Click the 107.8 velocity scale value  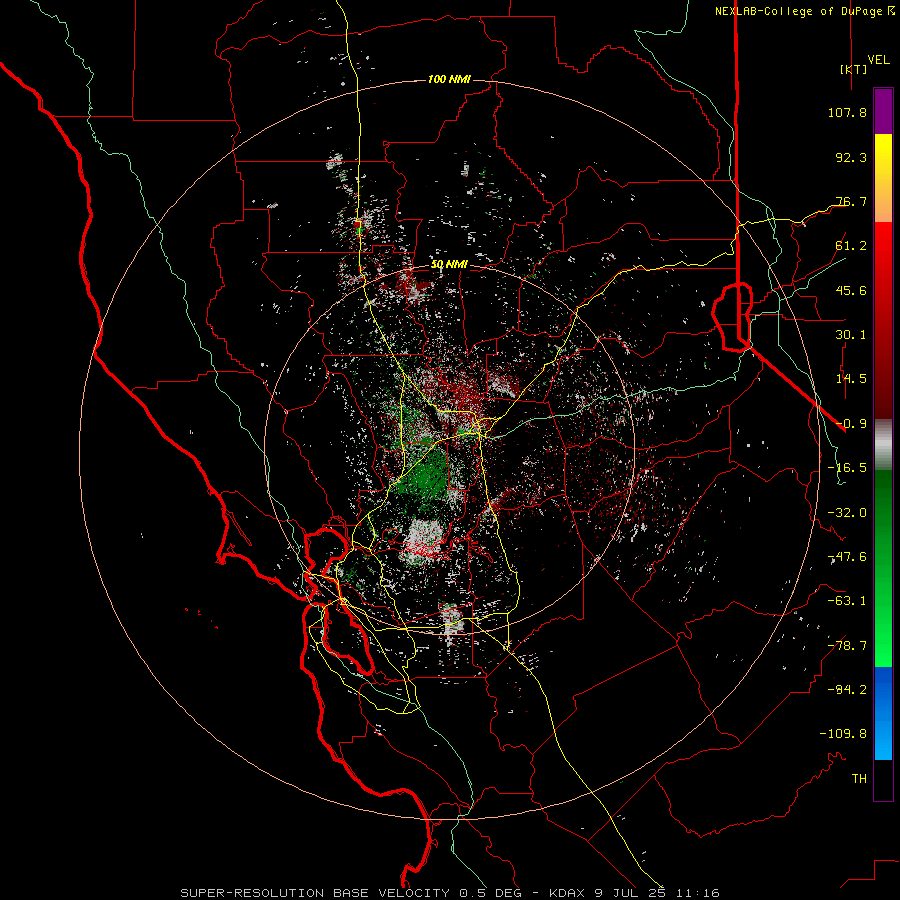click(x=847, y=112)
